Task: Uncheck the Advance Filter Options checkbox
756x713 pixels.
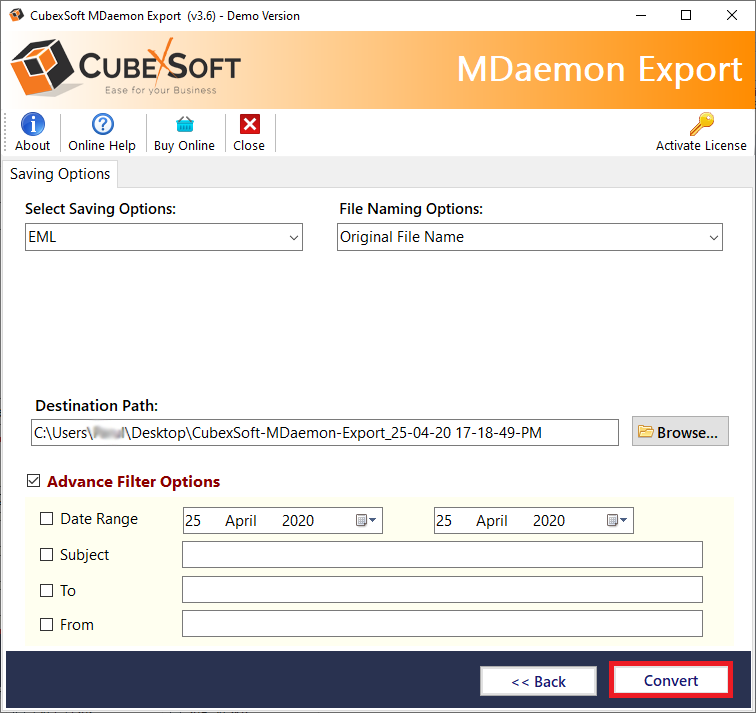Action: pyautogui.click(x=33, y=482)
